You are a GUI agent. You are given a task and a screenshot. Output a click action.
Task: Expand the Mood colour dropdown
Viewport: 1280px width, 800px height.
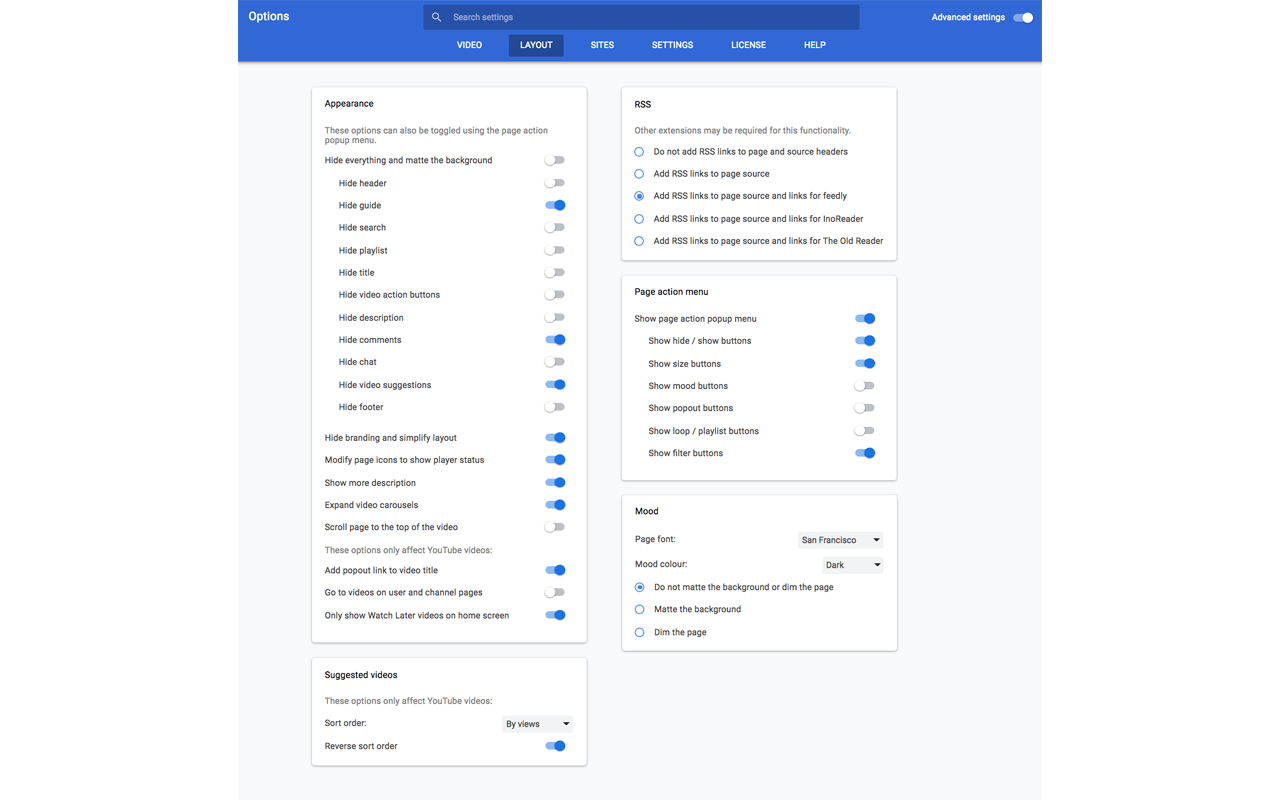tap(852, 565)
